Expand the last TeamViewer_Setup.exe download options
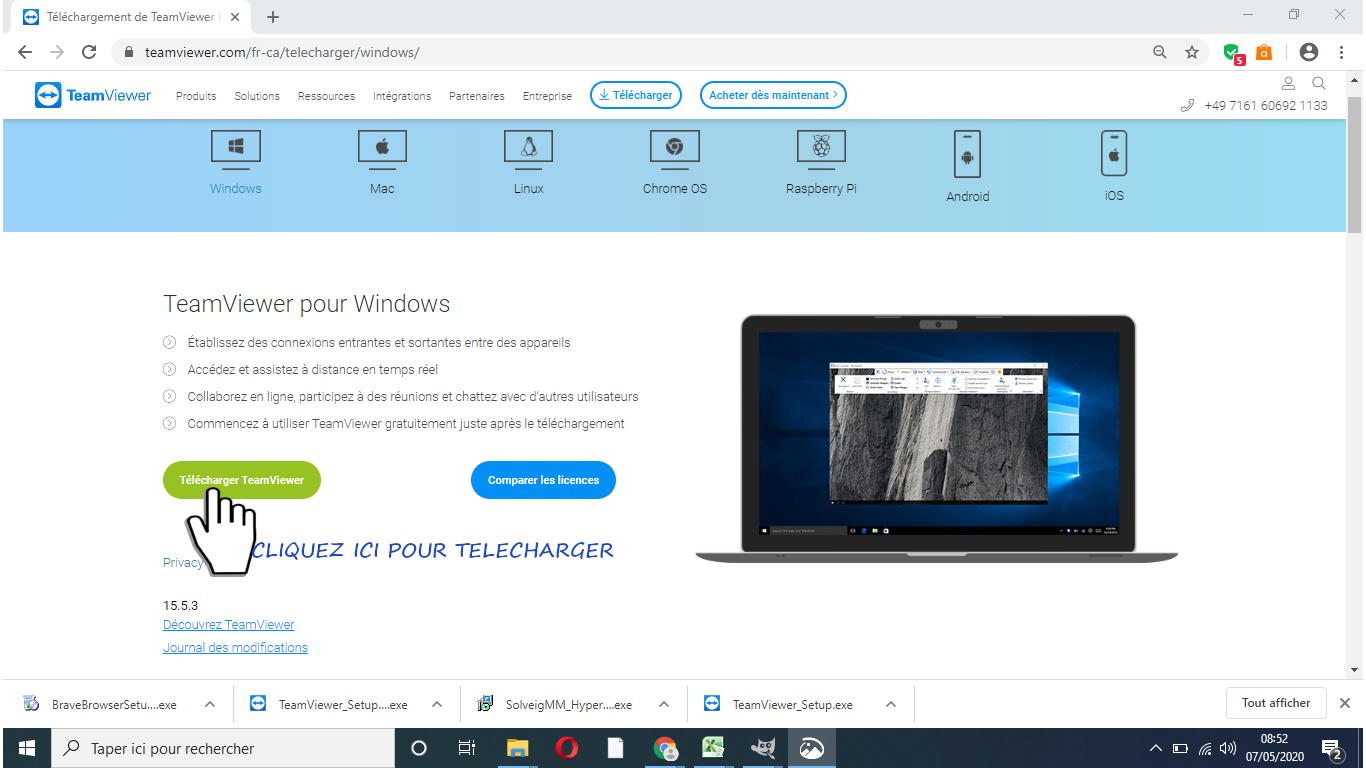Viewport: 1366px width, 768px height. [x=891, y=704]
